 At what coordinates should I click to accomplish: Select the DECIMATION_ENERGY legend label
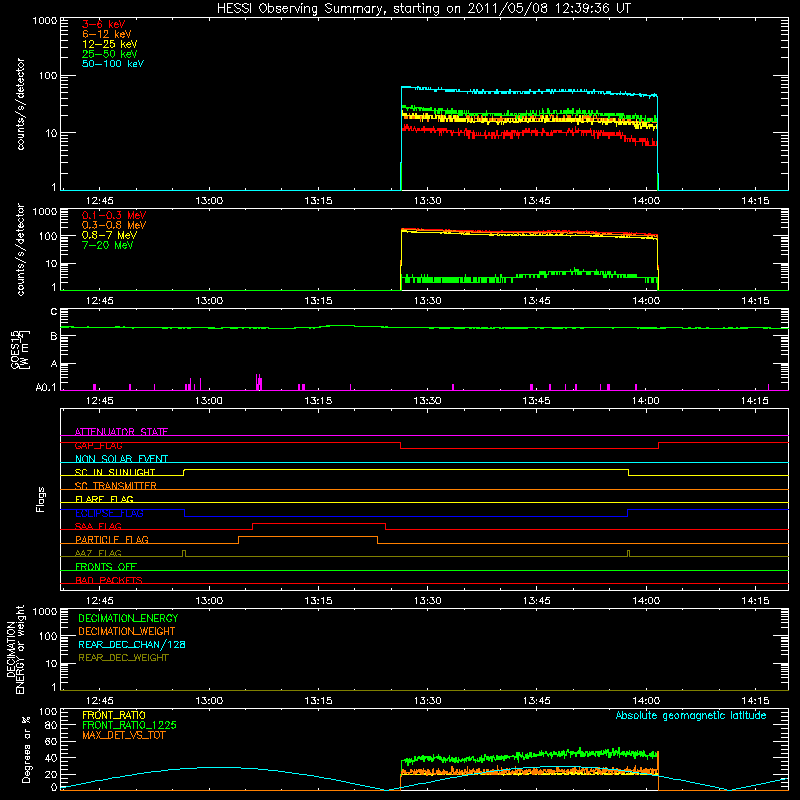pyautogui.click(x=128, y=618)
